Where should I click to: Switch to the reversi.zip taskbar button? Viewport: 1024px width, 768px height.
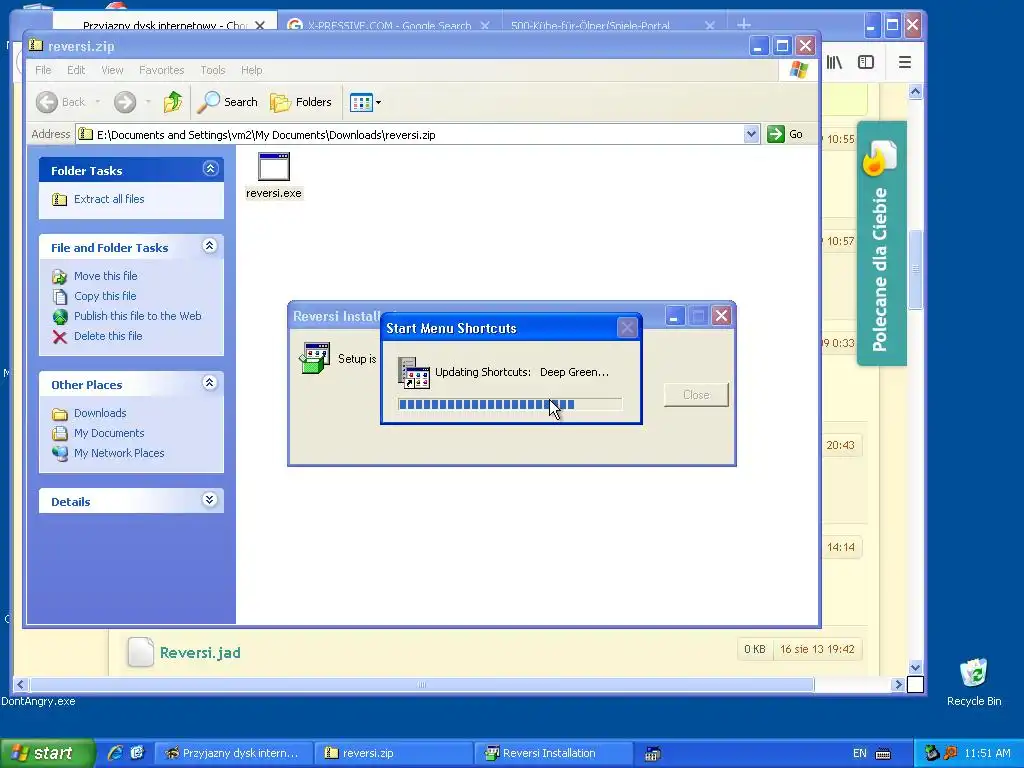393,754
